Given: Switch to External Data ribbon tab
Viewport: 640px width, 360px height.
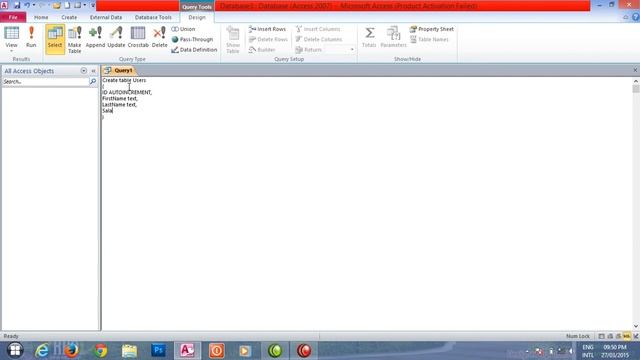Looking at the screenshot, I should tap(106, 17).
